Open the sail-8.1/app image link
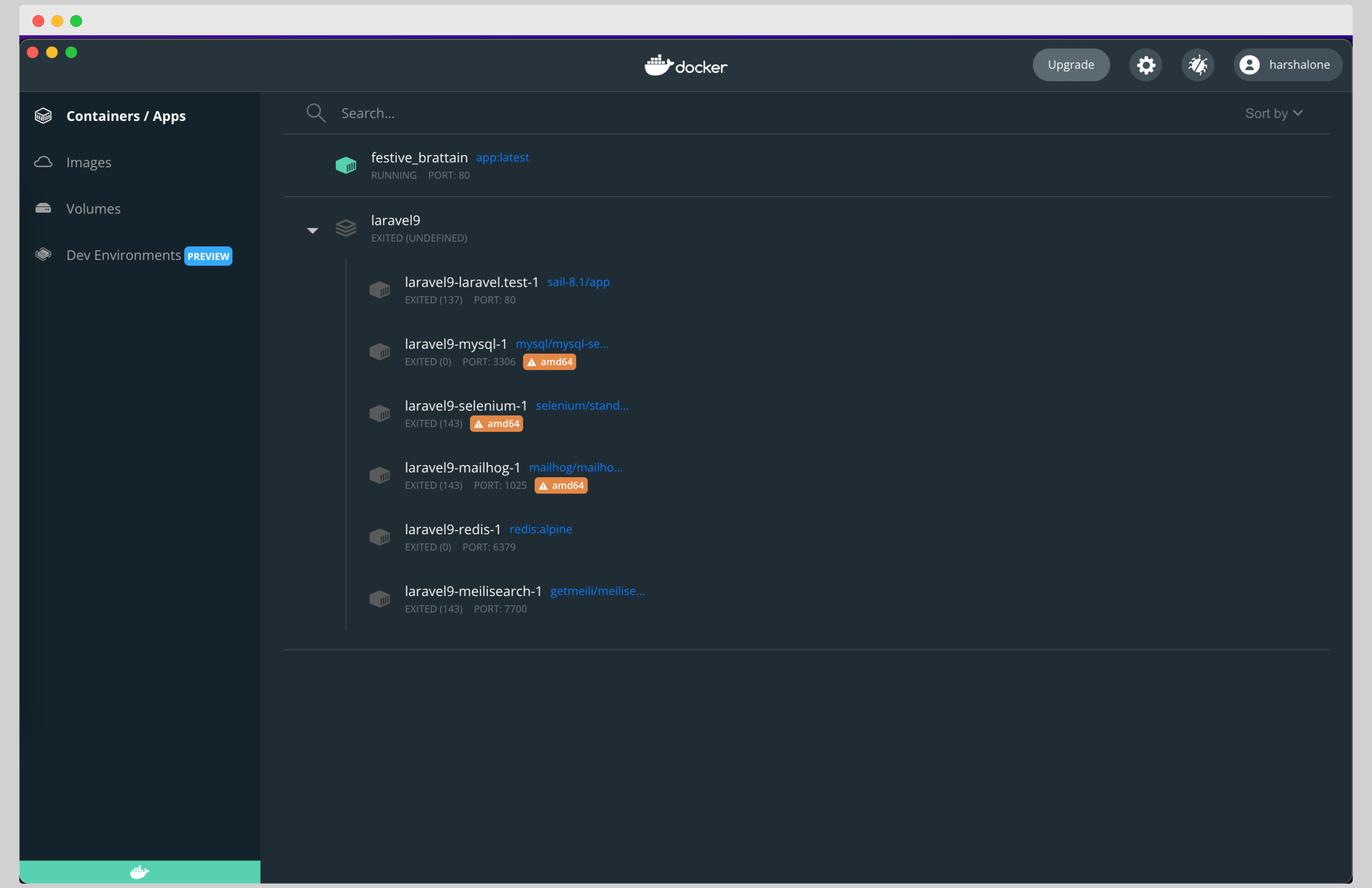 coord(578,282)
